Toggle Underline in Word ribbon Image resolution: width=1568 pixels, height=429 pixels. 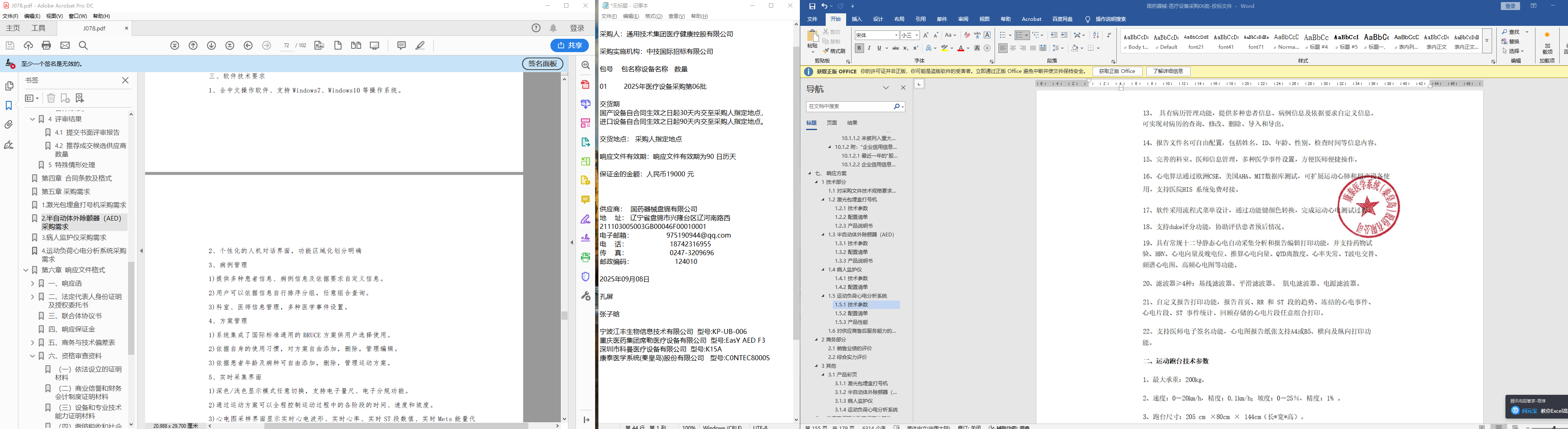click(879, 48)
